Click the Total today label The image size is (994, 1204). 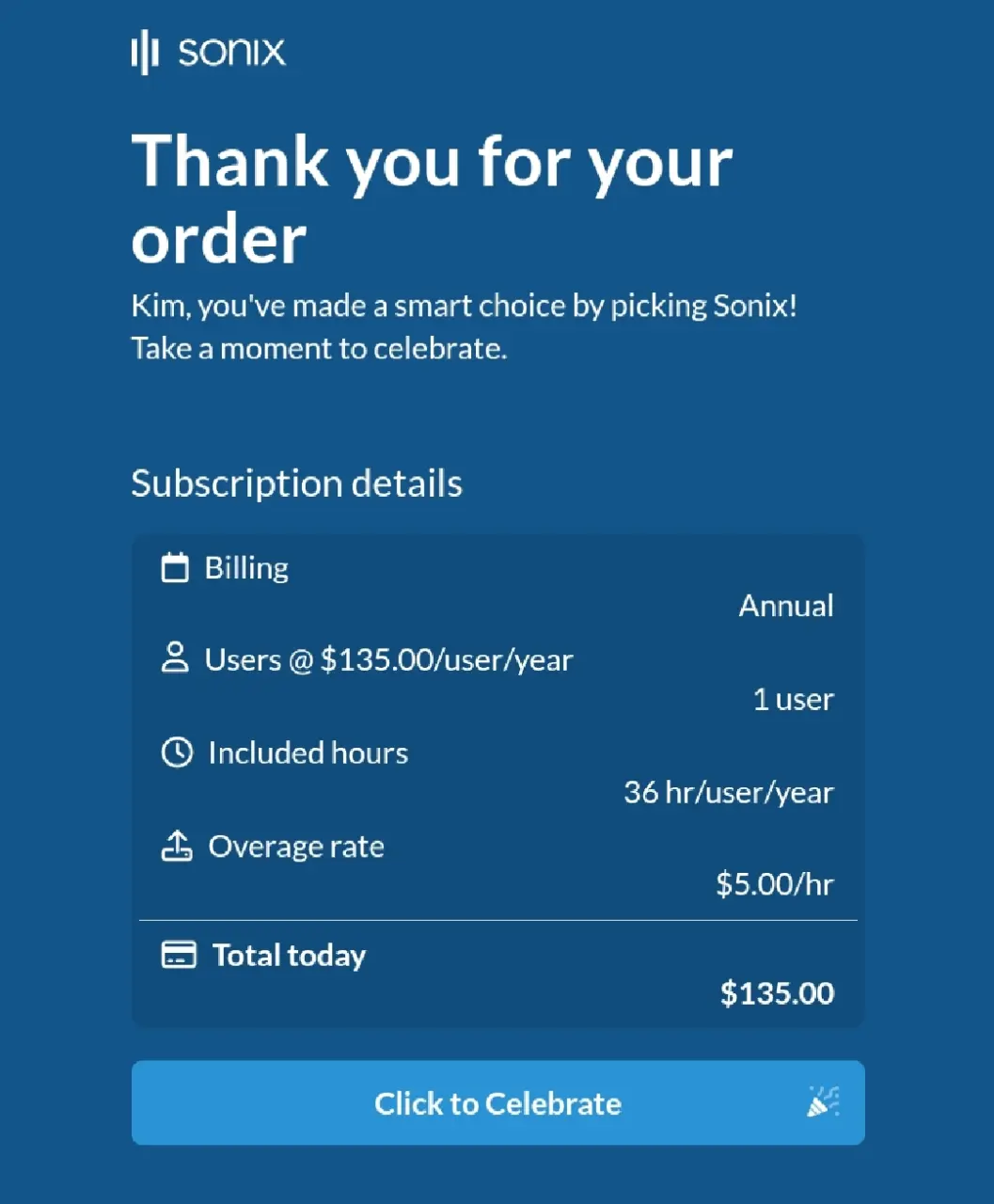tap(289, 956)
